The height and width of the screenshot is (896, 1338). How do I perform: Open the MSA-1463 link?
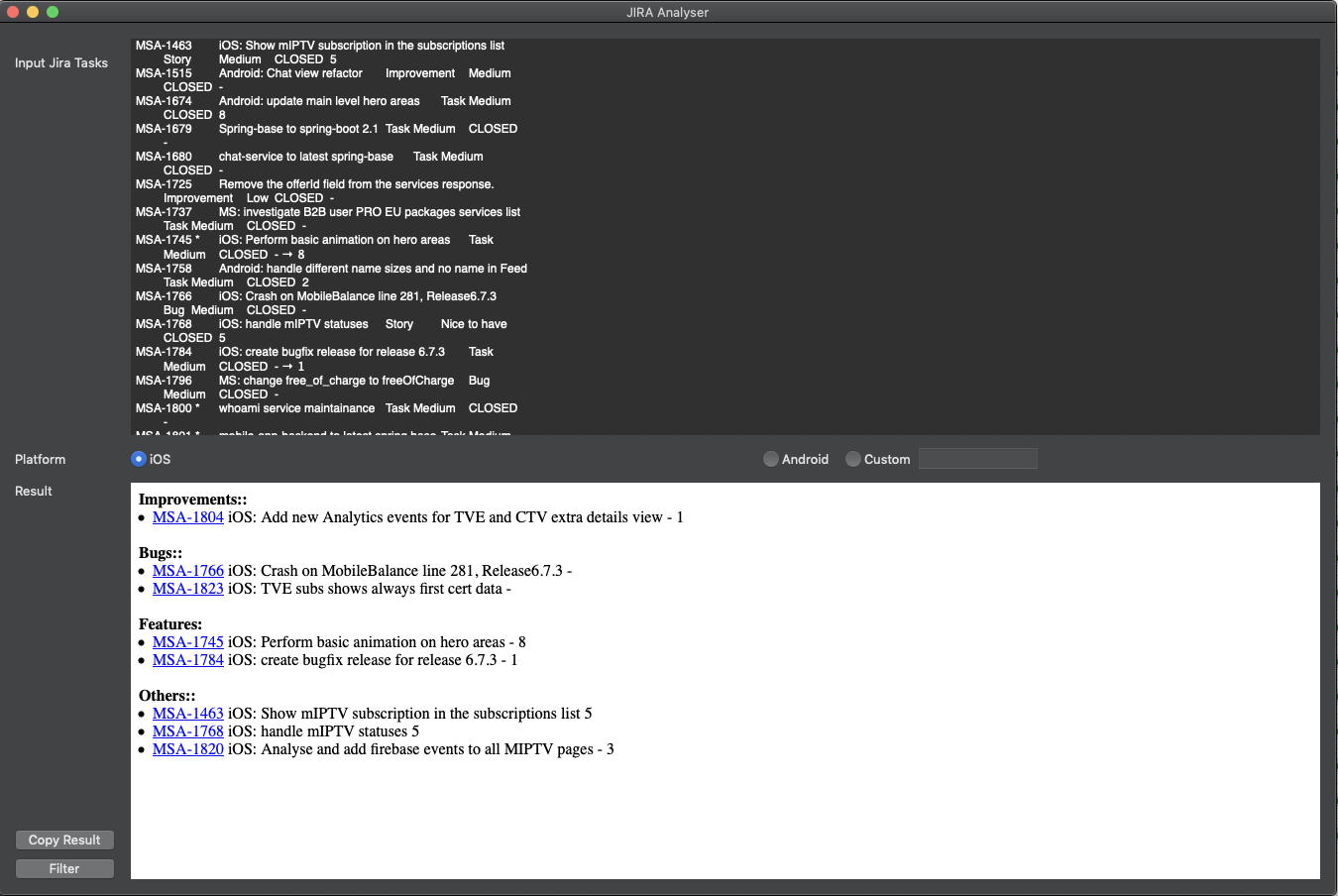coord(188,714)
